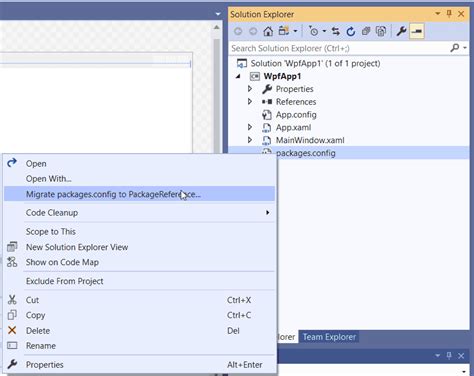Expand the App.xaml node arrow
The image size is (474, 376).
pyautogui.click(x=250, y=127)
